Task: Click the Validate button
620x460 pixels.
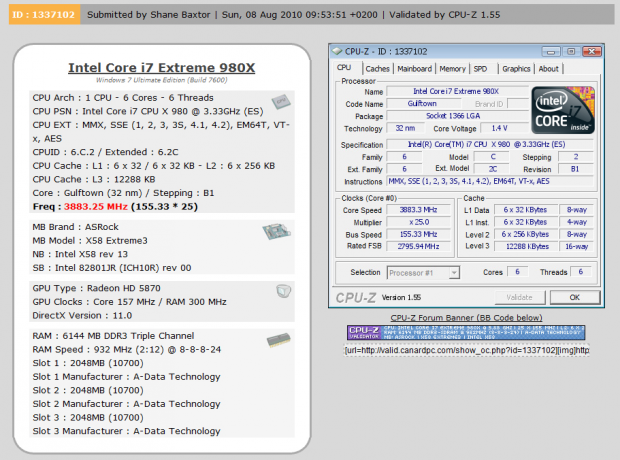Action: coord(520,297)
